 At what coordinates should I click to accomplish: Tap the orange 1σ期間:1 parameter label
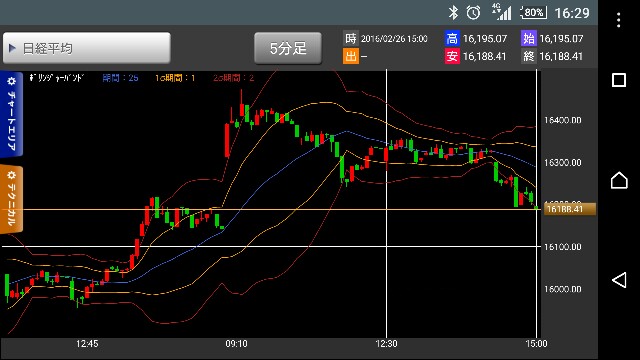coord(175,78)
